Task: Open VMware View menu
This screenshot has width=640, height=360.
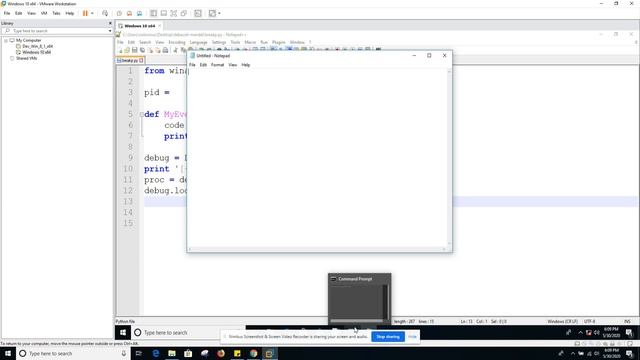Action: 31,13
